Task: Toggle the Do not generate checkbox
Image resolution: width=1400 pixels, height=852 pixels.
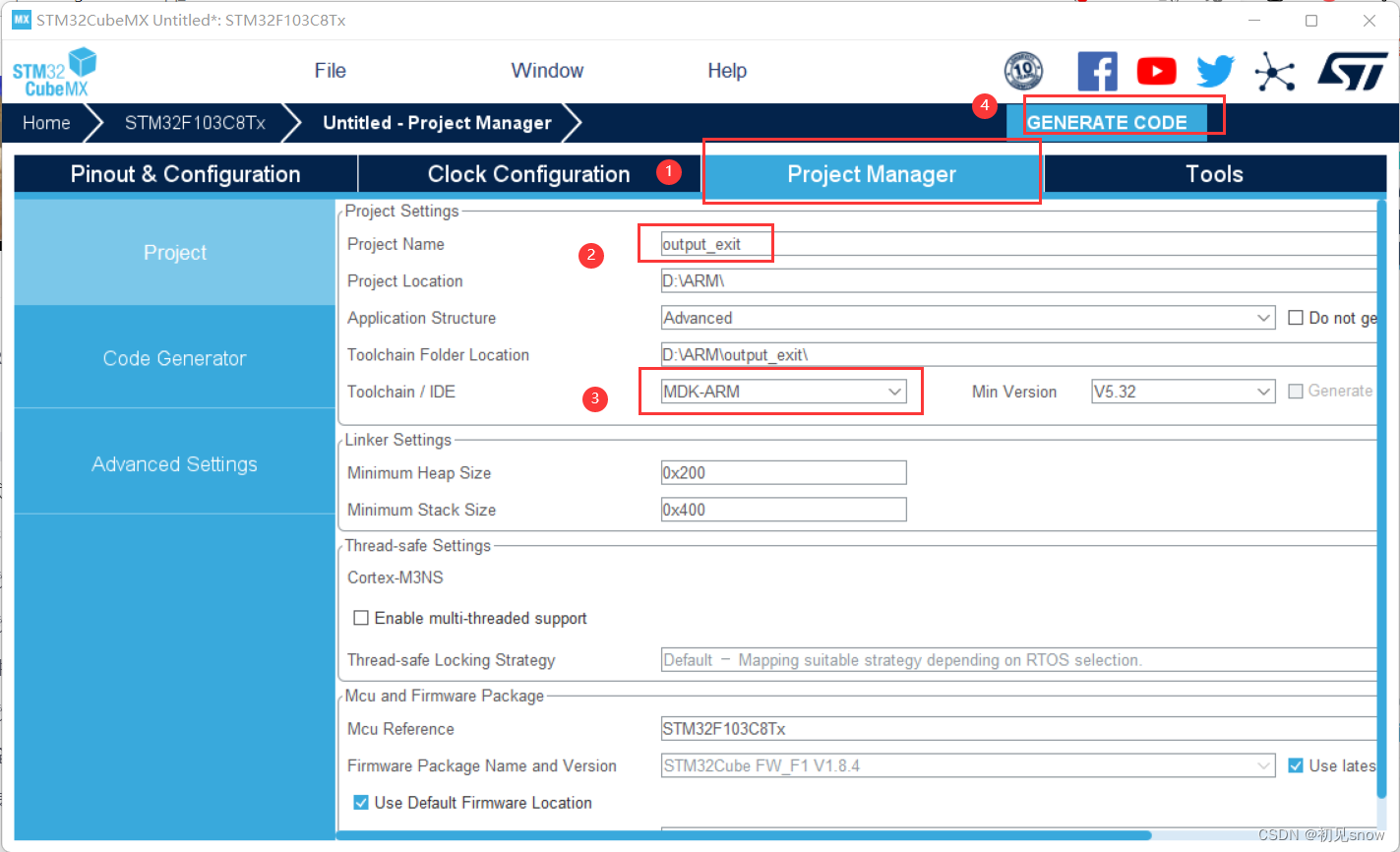Action: click(x=1296, y=318)
